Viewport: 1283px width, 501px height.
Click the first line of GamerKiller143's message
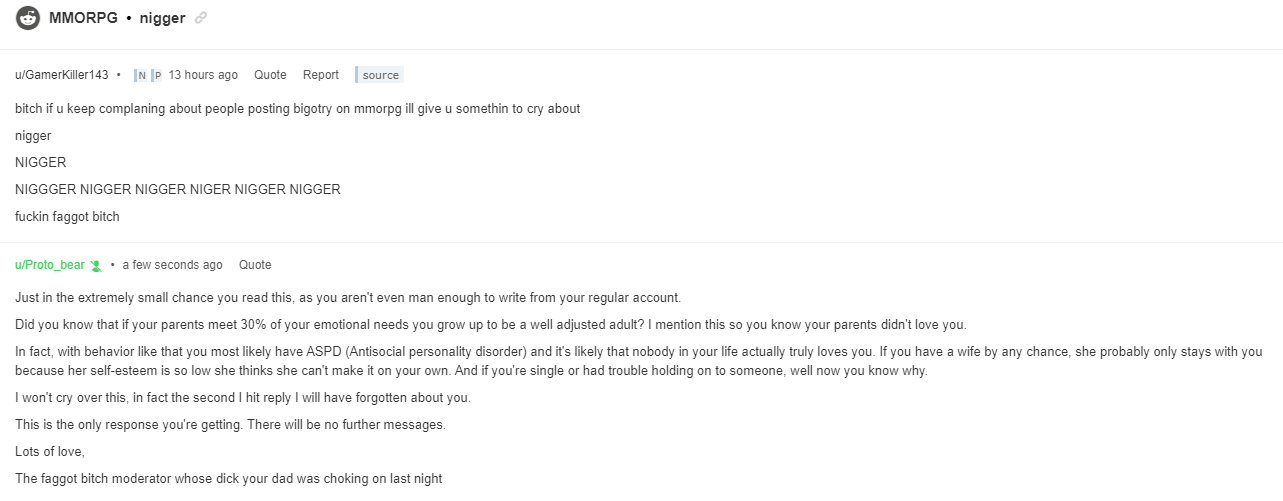coord(298,108)
